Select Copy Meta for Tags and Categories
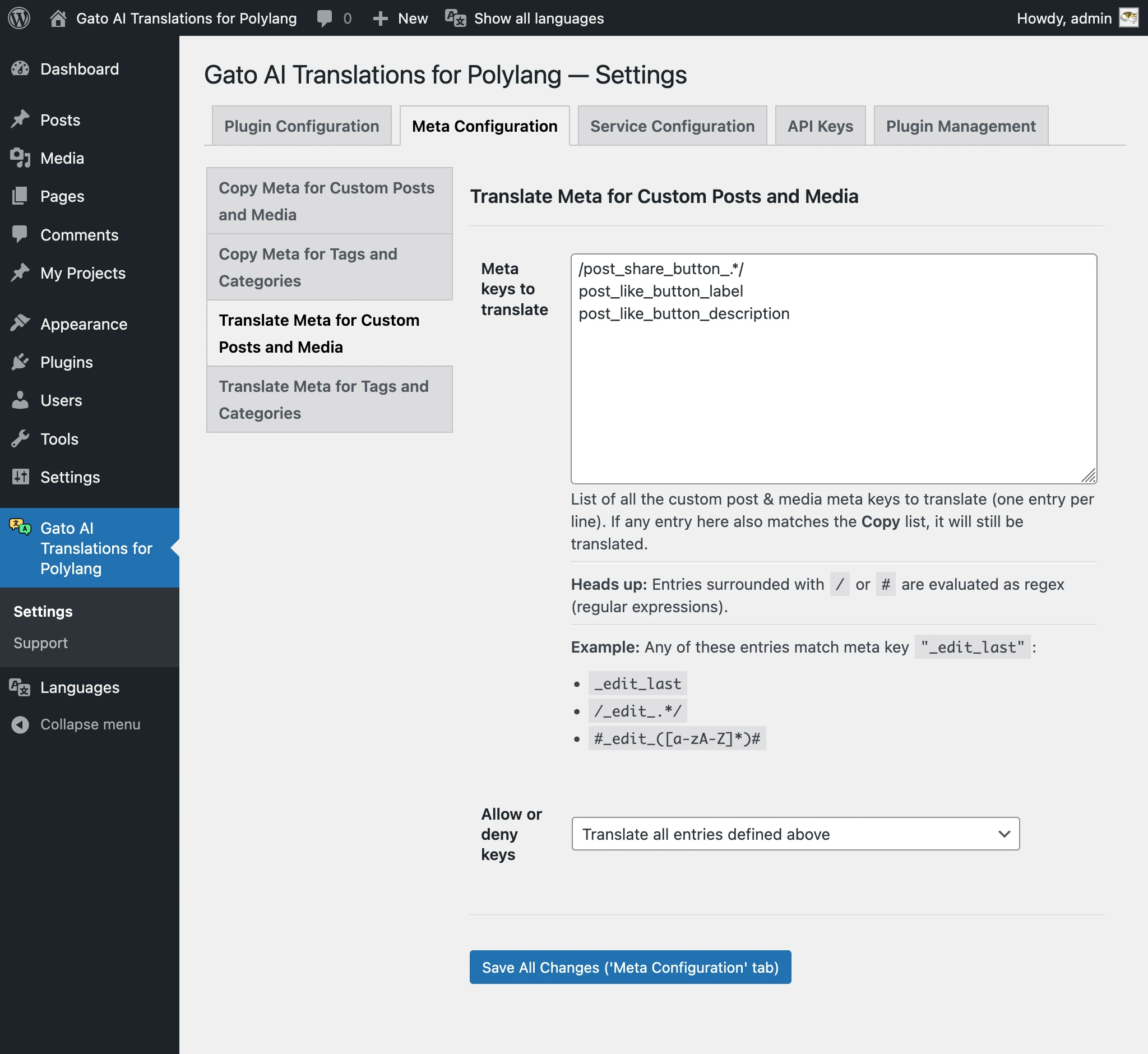 pyautogui.click(x=330, y=267)
